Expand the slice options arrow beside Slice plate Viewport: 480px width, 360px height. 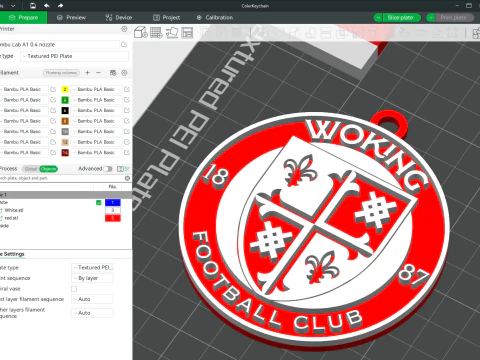[378, 18]
